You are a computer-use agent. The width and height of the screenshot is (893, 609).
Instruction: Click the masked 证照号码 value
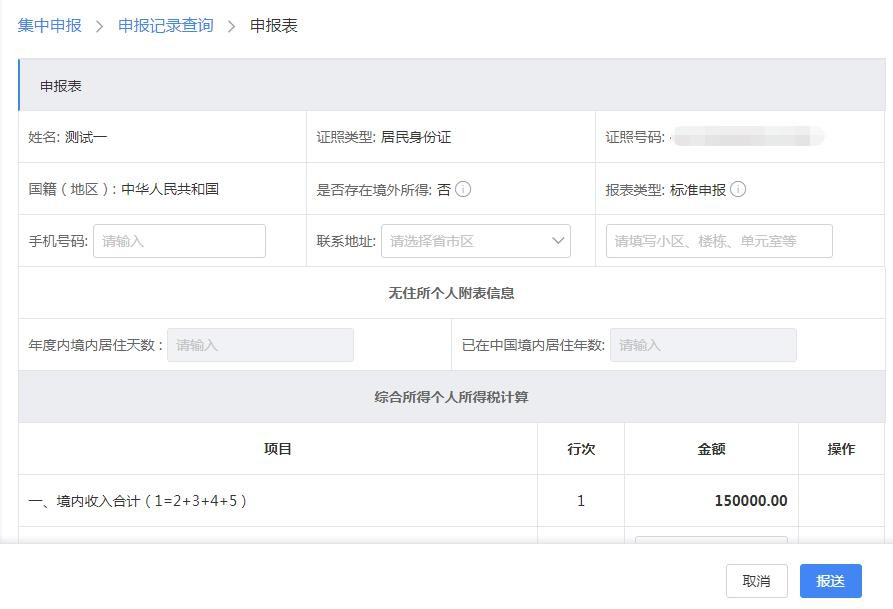746,137
